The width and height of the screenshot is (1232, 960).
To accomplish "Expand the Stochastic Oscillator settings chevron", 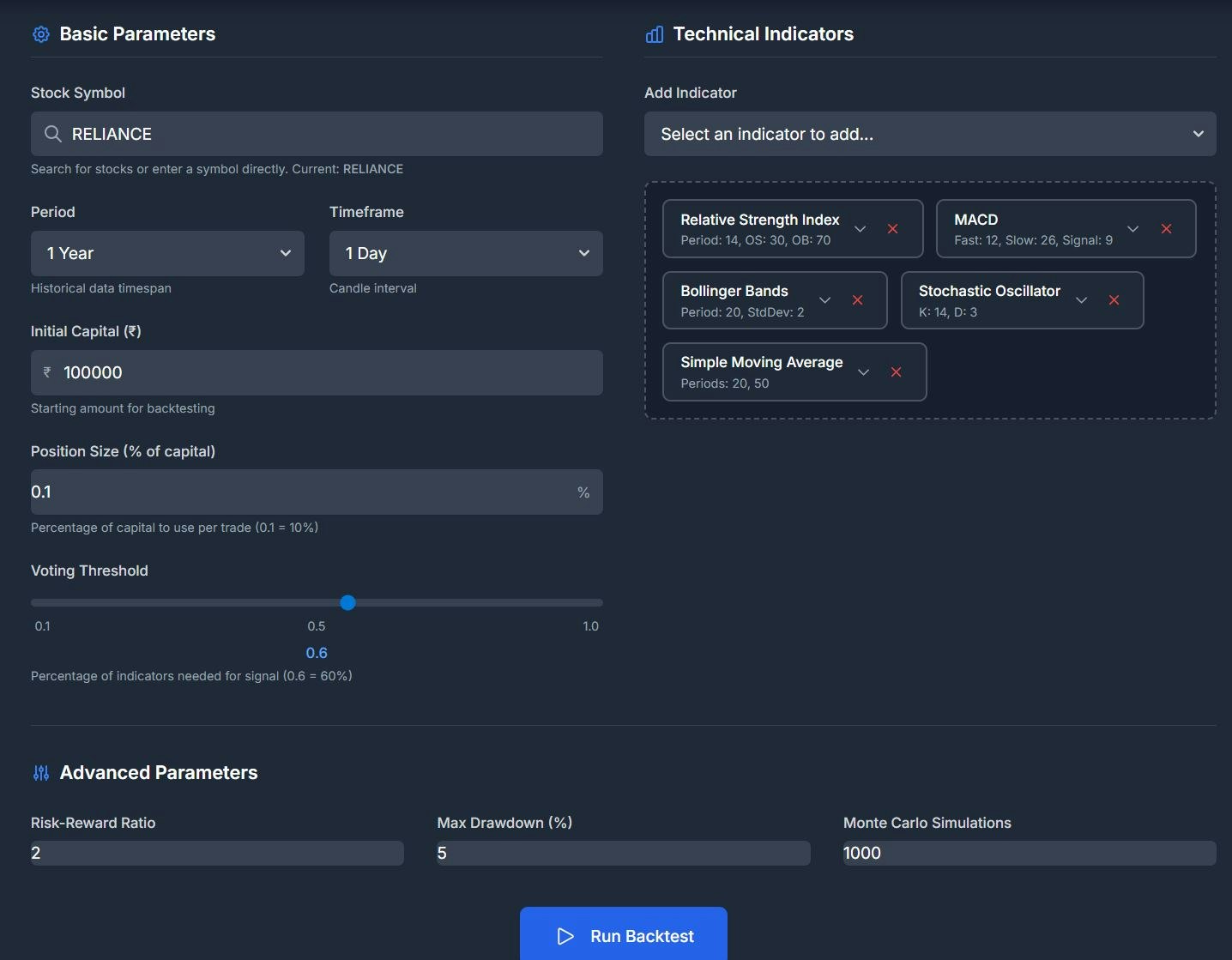I will pos(1081,300).
